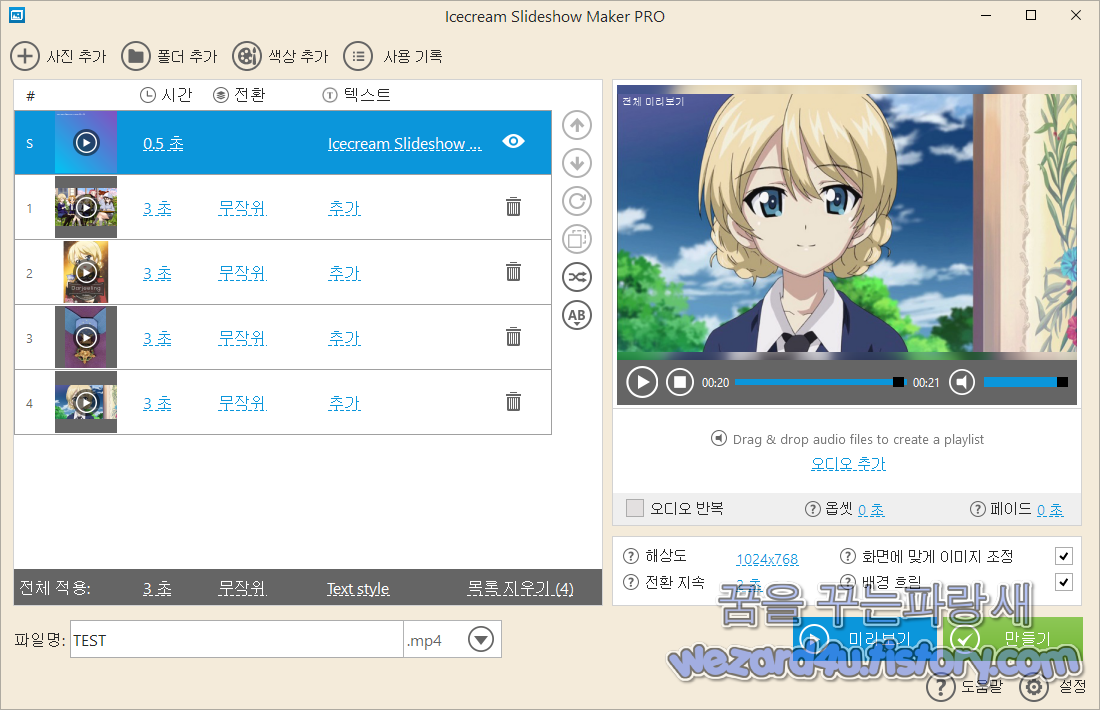Click help icon next to offset
This screenshot has height=710, width=1100.
(812, 509)
